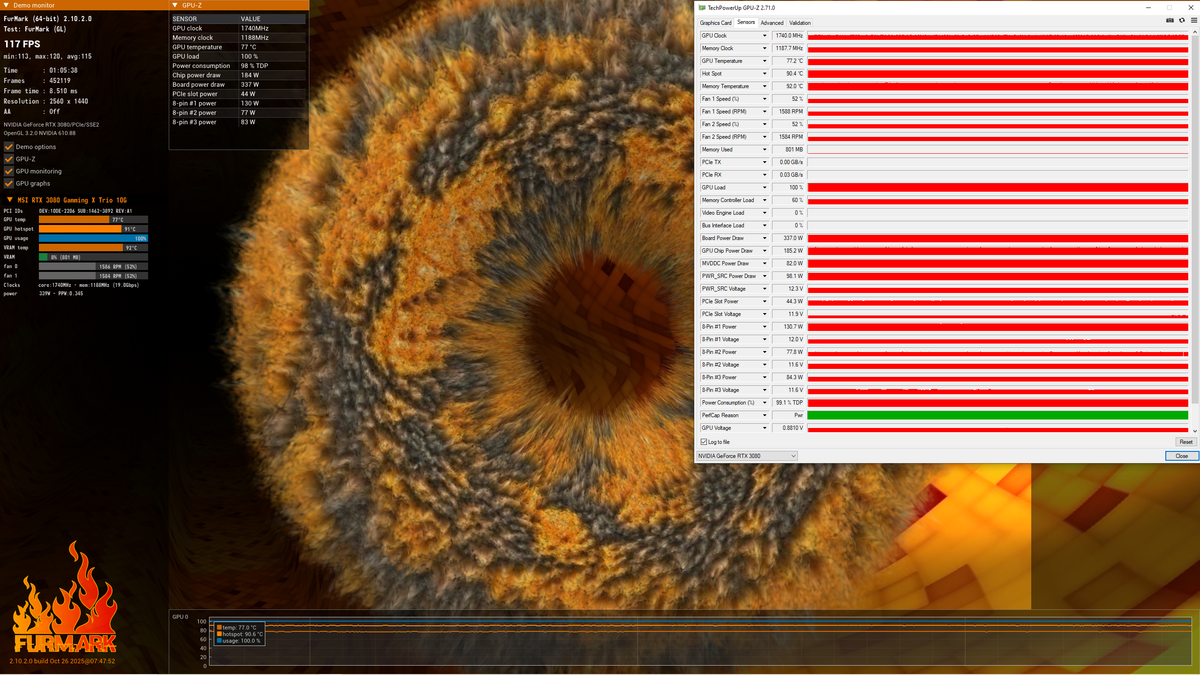
Task: Click the blue GPU usage bar
Action: (93, 238)
